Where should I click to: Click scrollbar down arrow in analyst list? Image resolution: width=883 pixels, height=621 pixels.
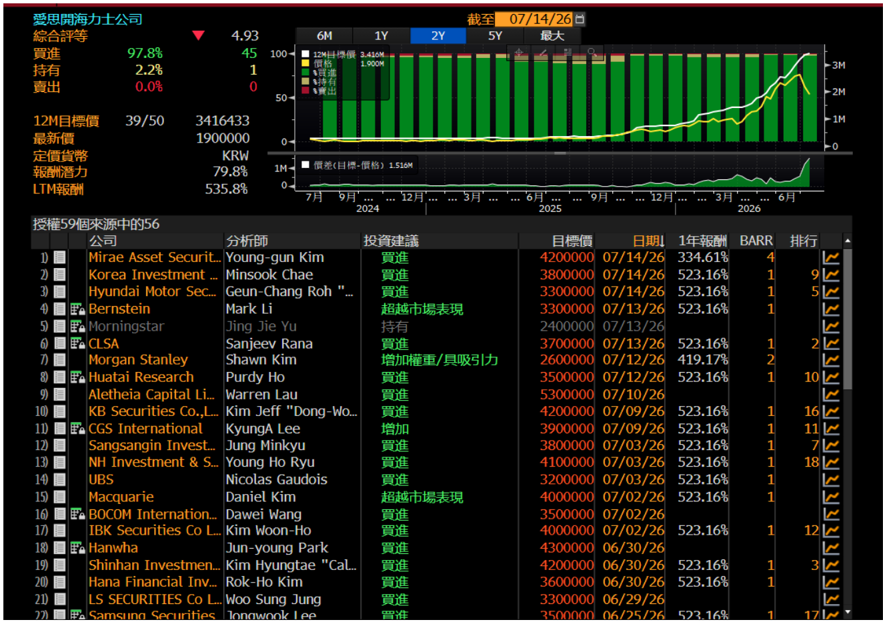tap(848, 613)
